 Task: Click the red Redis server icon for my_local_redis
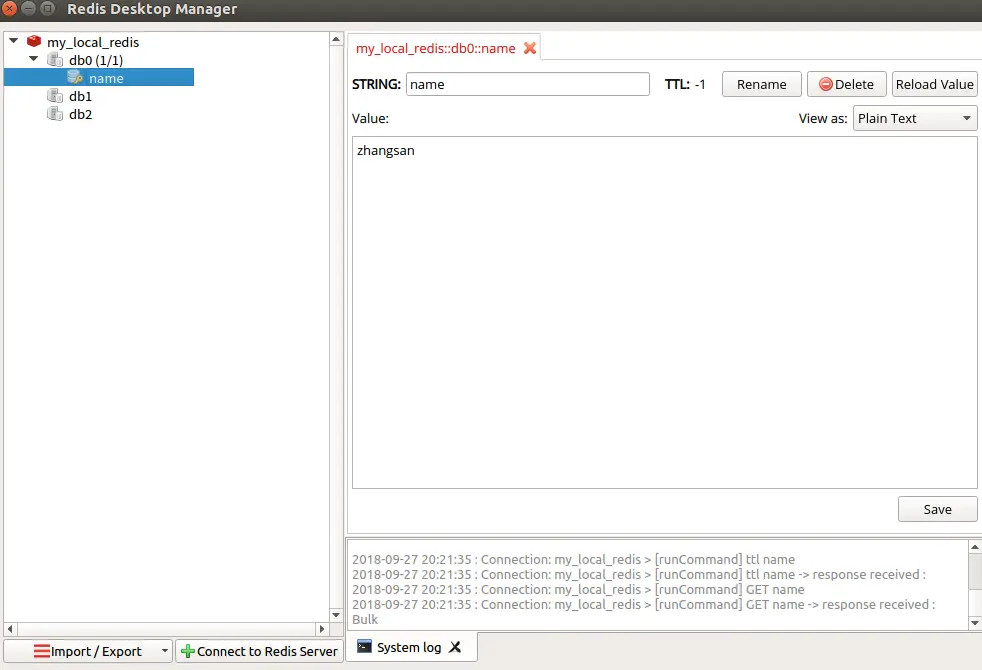click(34, 41)
